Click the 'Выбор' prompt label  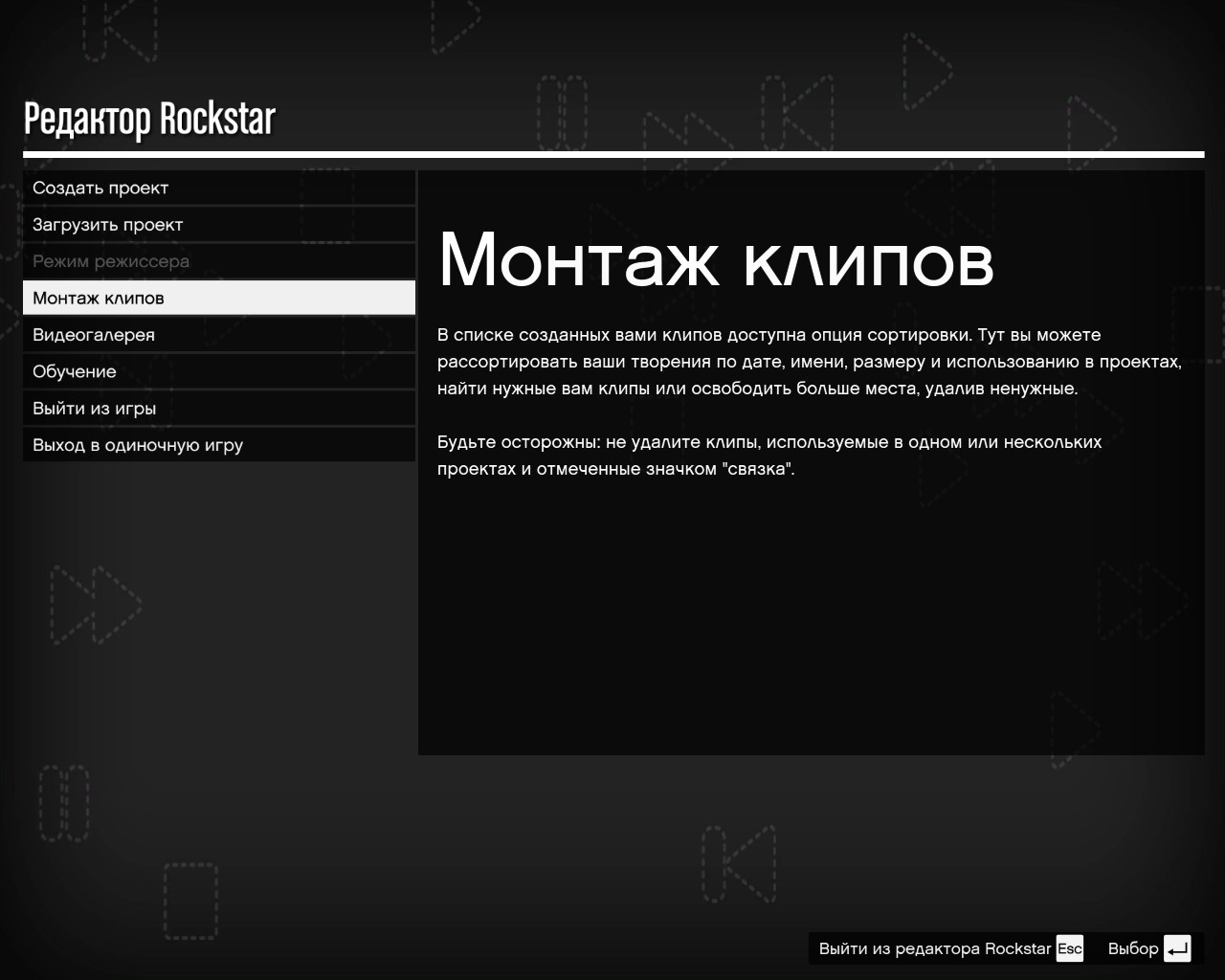point(1133,948)
